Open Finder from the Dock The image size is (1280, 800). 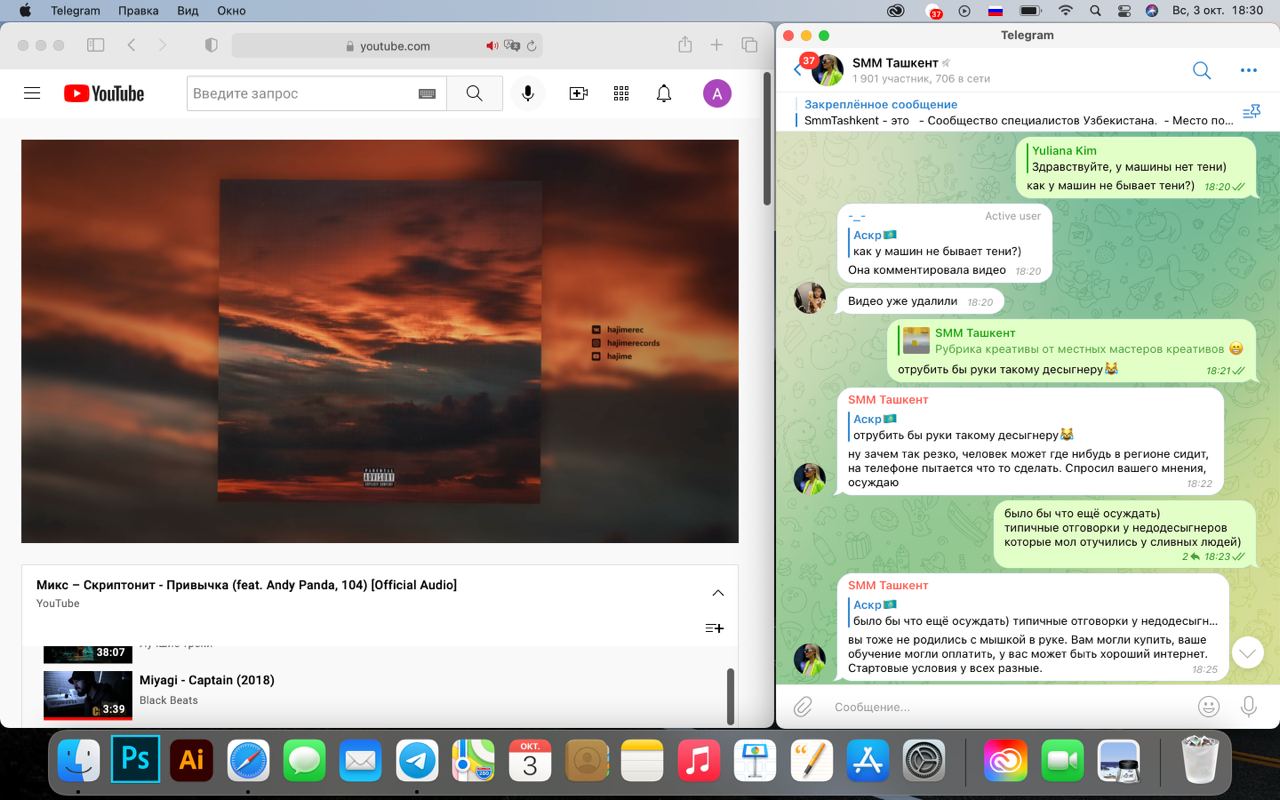click(79, 760)
